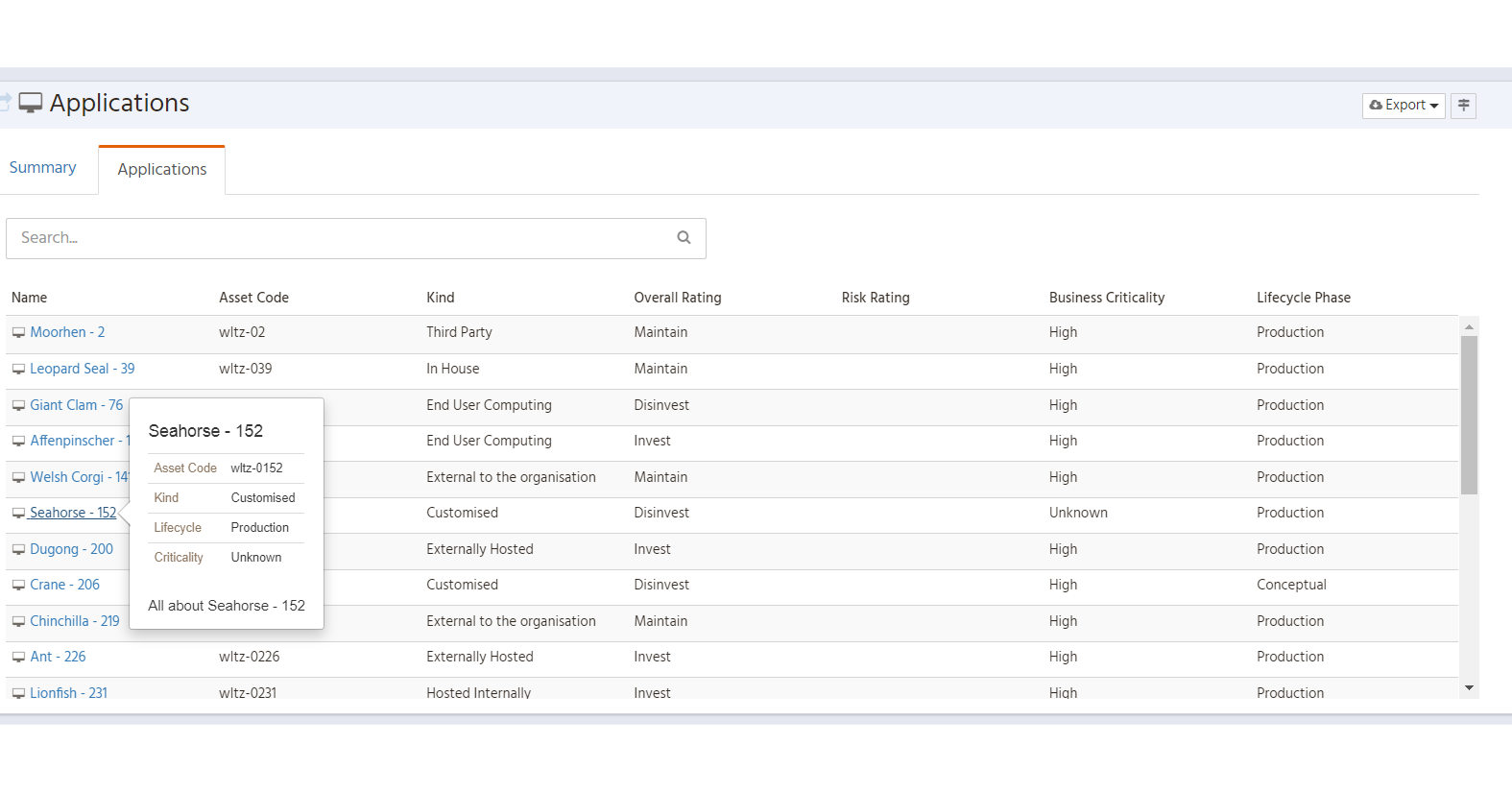
Task: Open the Chinchilla - 219 application link
Action: tap(74, 621)
